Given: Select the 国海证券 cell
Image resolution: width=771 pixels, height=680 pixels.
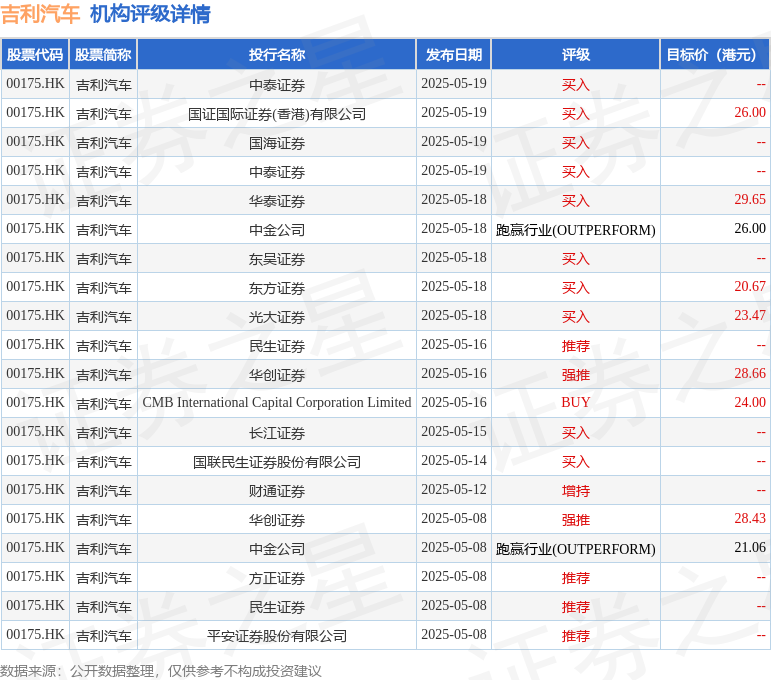Looking at the screenshot, I should pos(277,143).
